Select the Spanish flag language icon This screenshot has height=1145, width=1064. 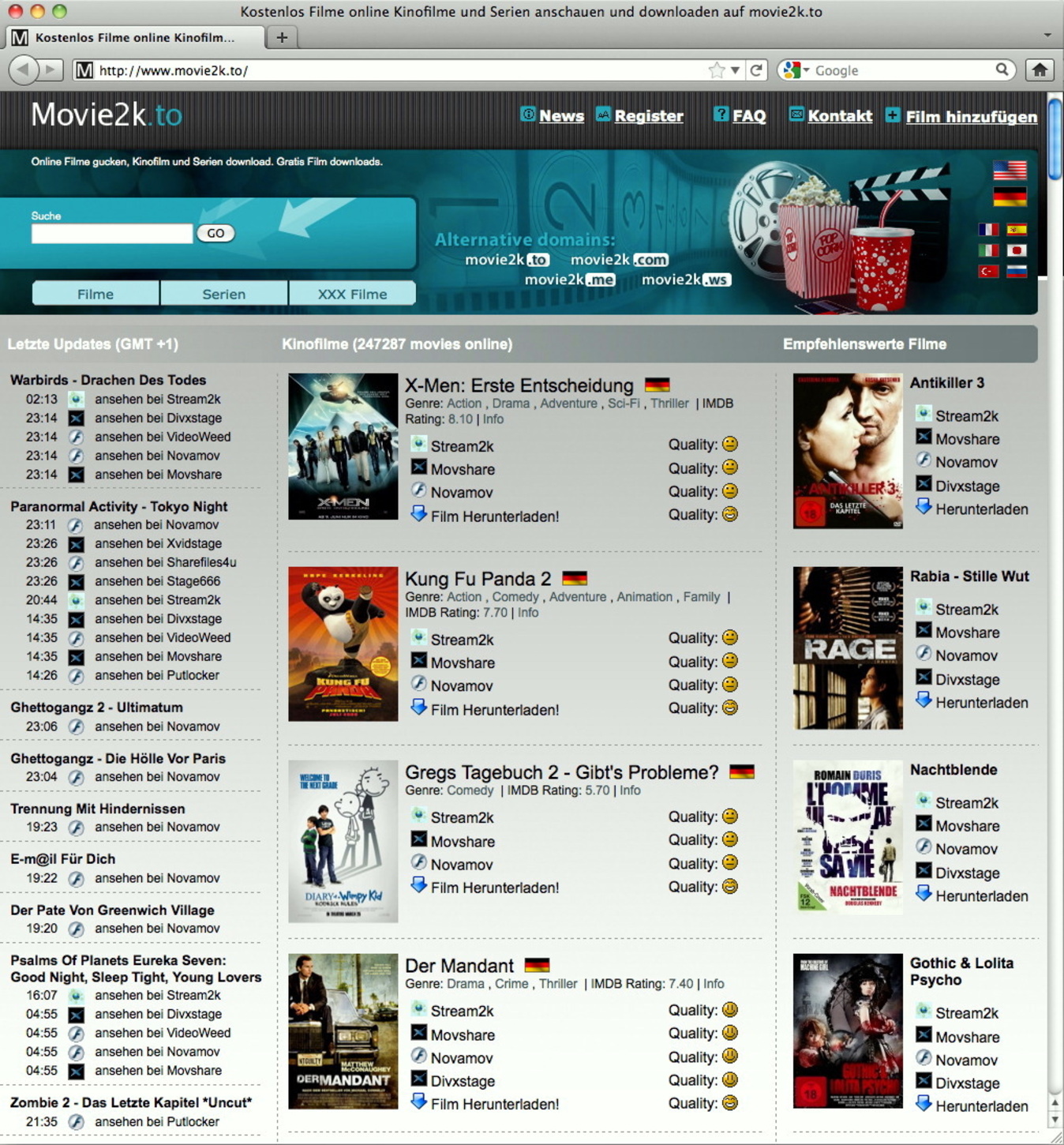point(1017,230)
